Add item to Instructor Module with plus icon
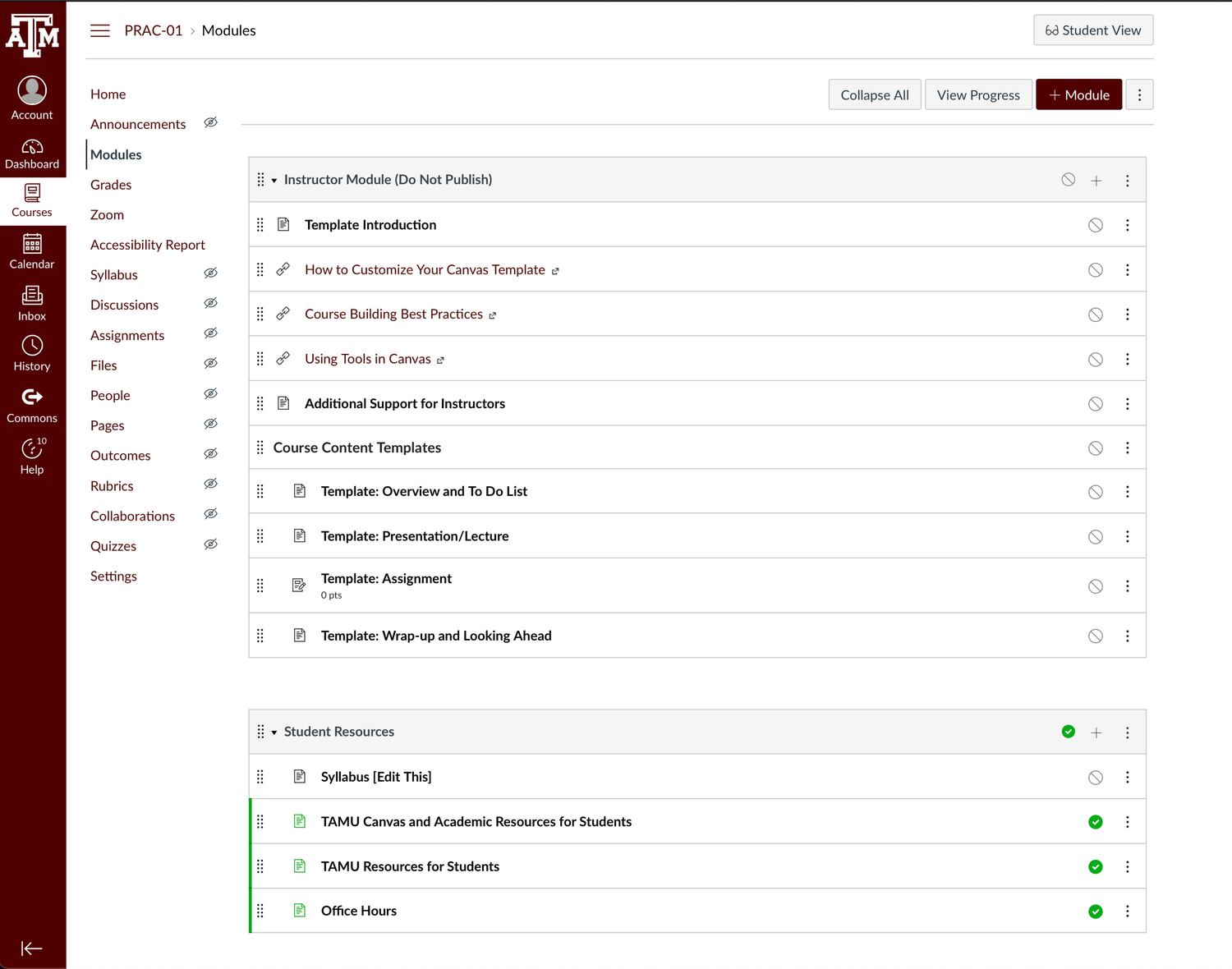1232x969 pixels. tap(1096, 181)
